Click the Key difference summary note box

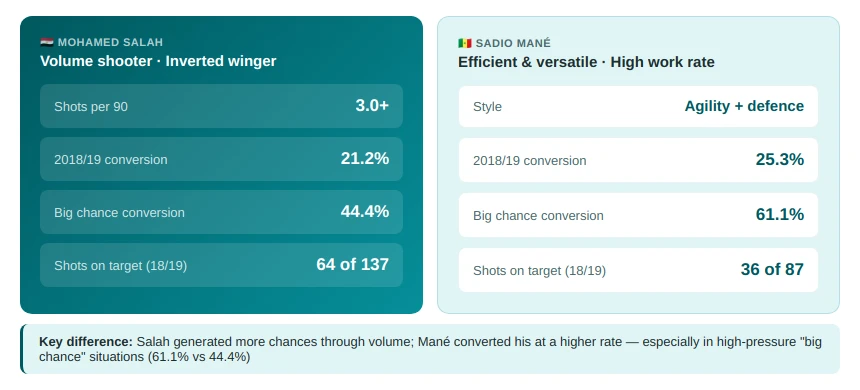[430, 349]
